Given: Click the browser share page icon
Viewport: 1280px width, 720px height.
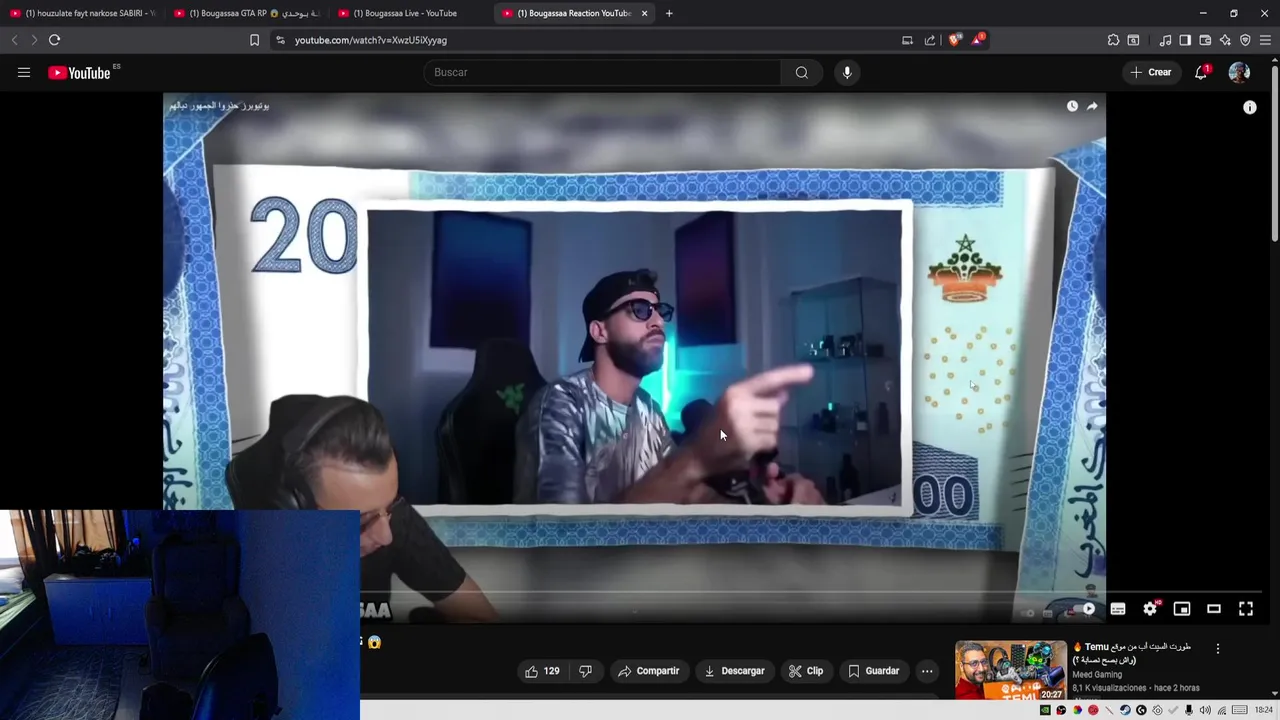Looking at the screenshot, I should (930, 40).
